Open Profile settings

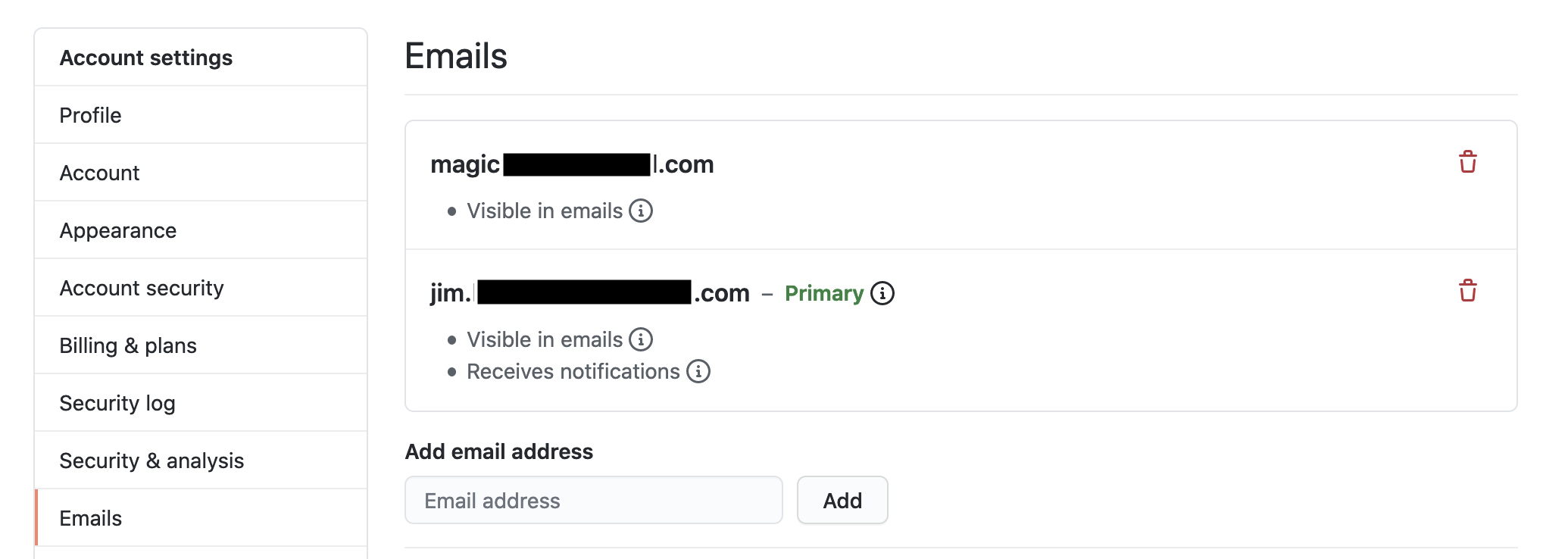pos(90,114)
